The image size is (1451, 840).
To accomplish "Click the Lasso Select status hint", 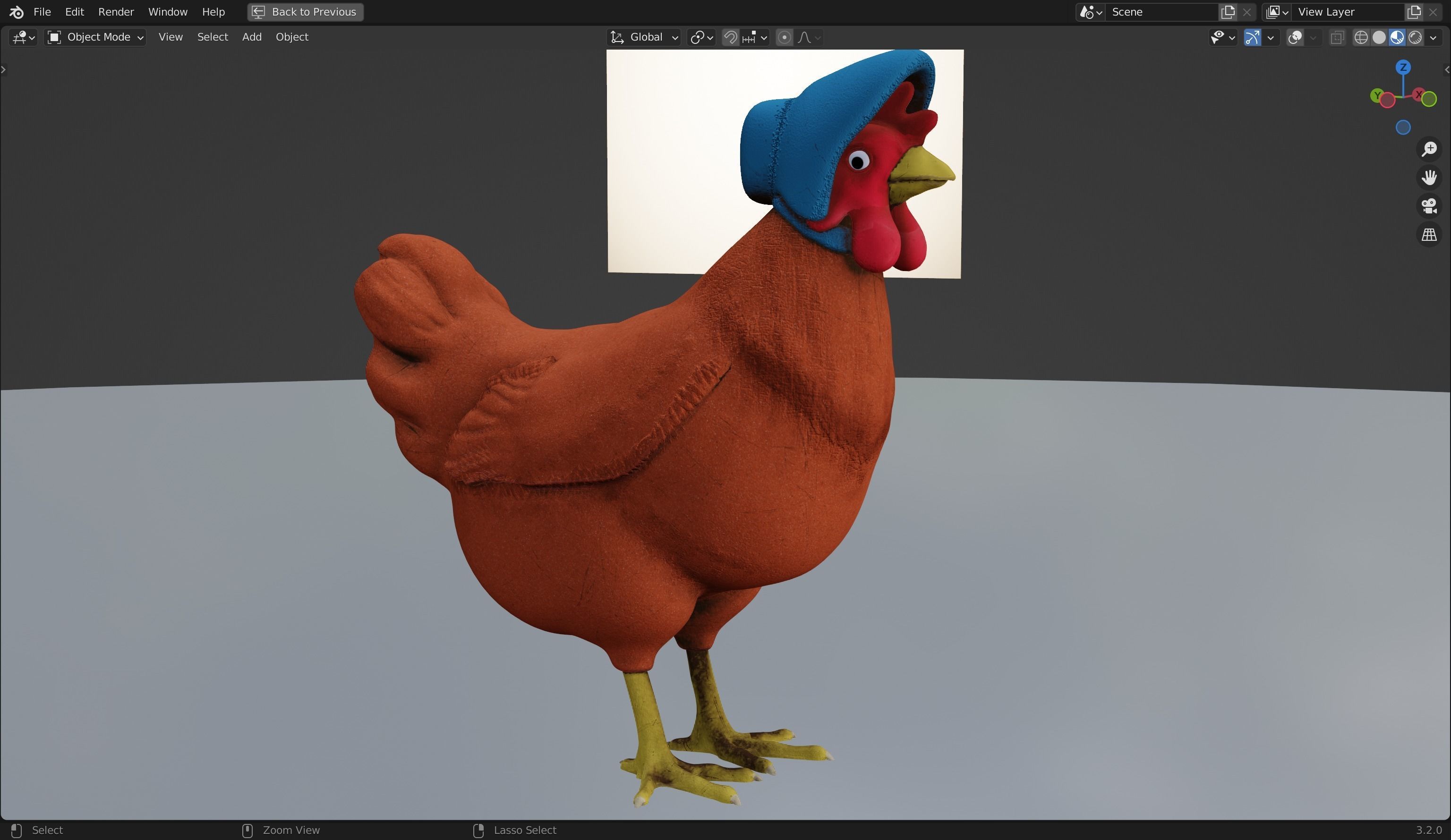I will 525,830.
